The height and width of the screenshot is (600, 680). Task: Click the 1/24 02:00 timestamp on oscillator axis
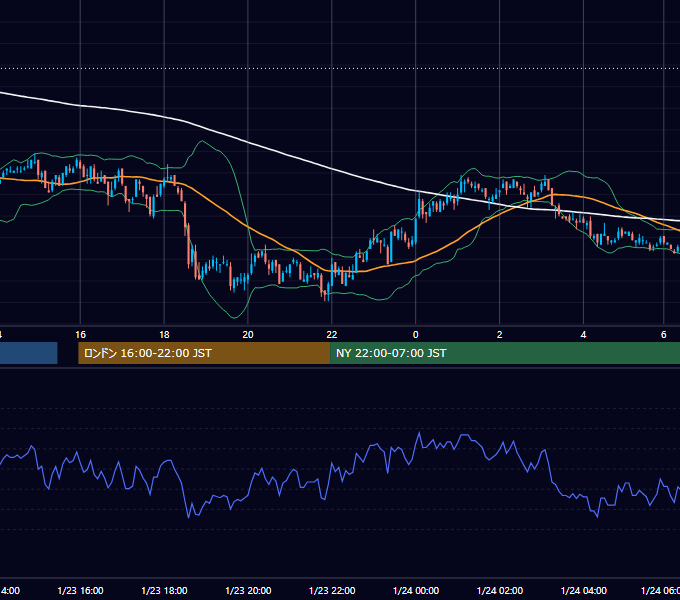click(500, 590)
